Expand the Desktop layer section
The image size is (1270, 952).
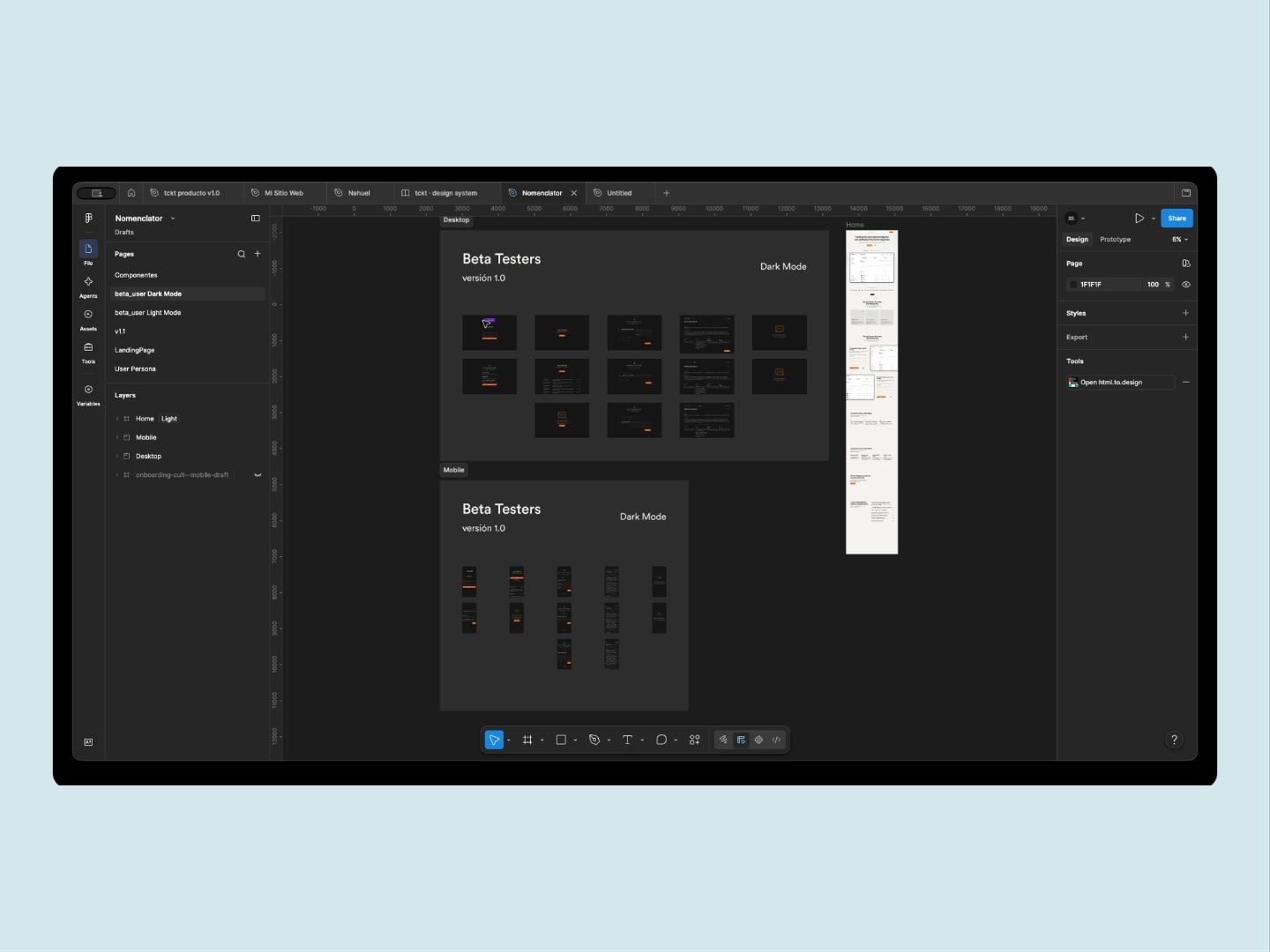point(117,456)
